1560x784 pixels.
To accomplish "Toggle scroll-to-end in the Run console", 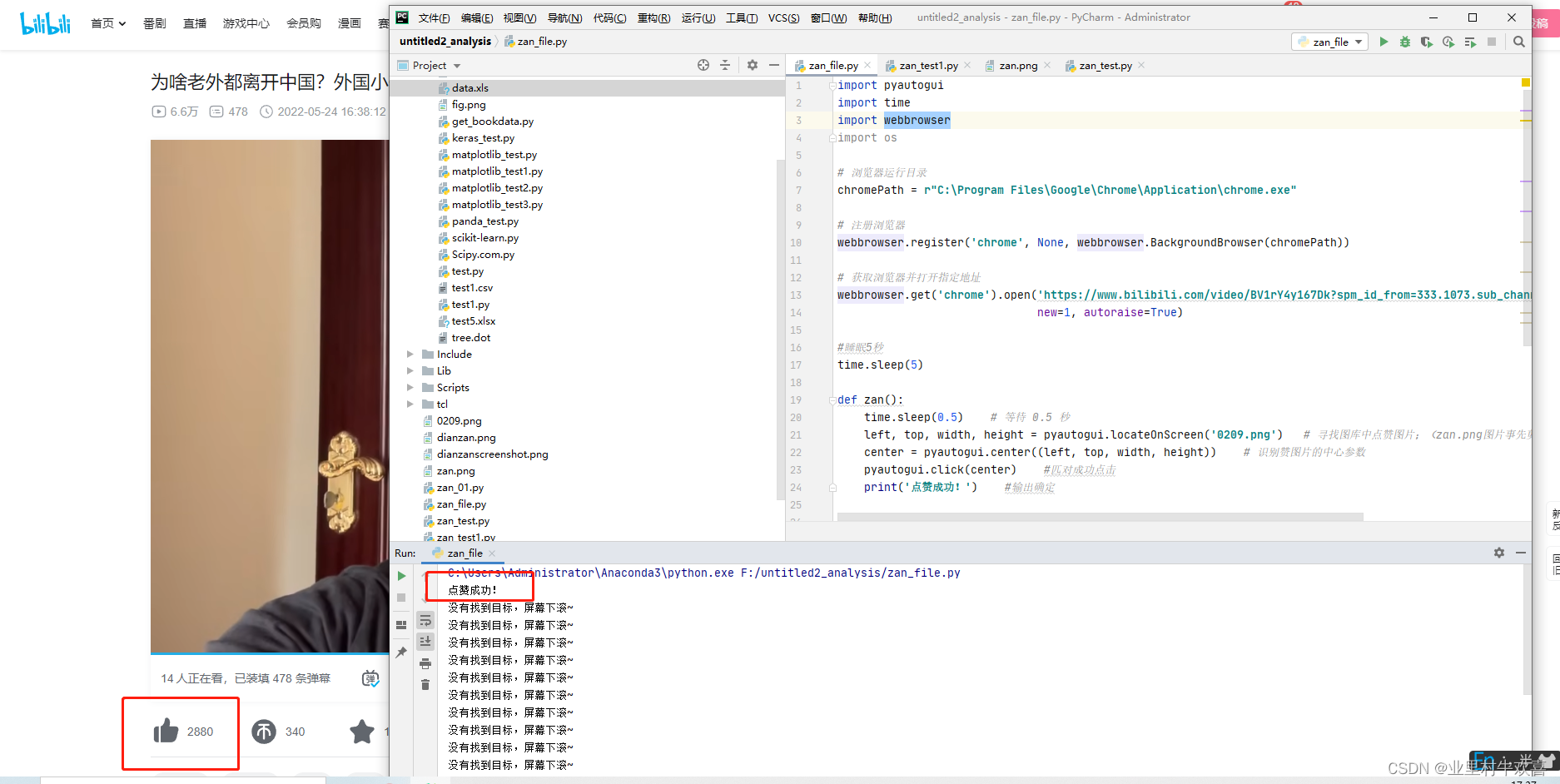I will 425,641.
